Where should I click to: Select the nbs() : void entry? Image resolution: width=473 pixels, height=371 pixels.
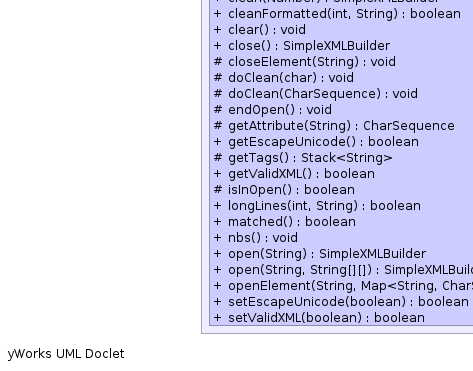coord(256,238)
